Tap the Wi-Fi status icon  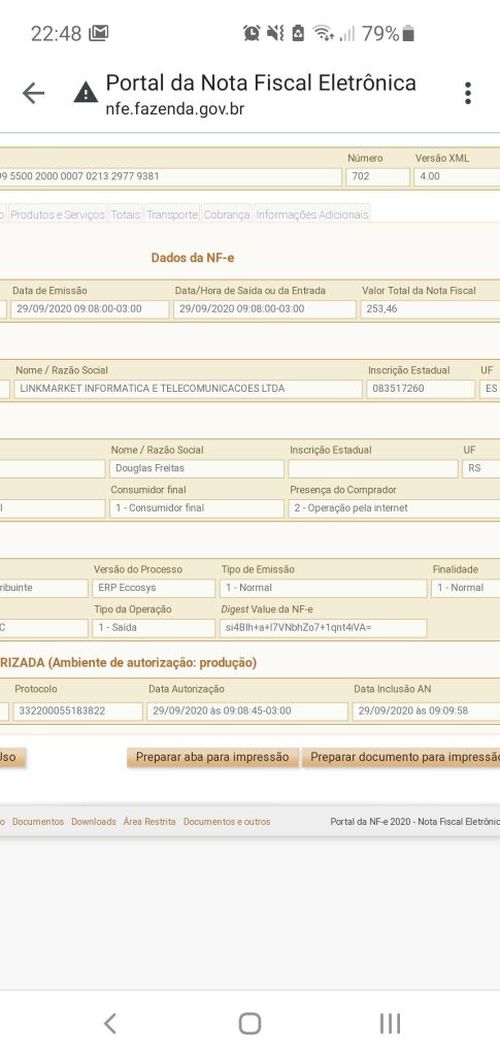pyautogui.click(x=323, y=33)
